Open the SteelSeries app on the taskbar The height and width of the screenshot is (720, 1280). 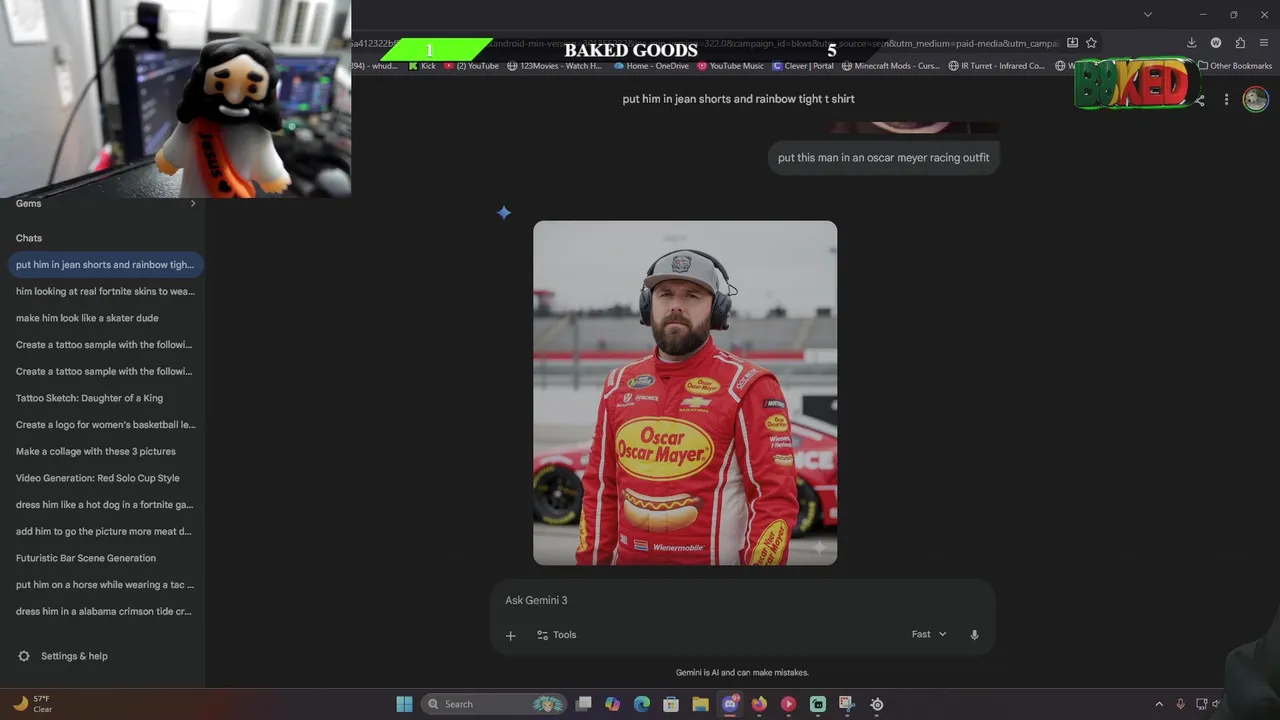click(x=877, y=704)
